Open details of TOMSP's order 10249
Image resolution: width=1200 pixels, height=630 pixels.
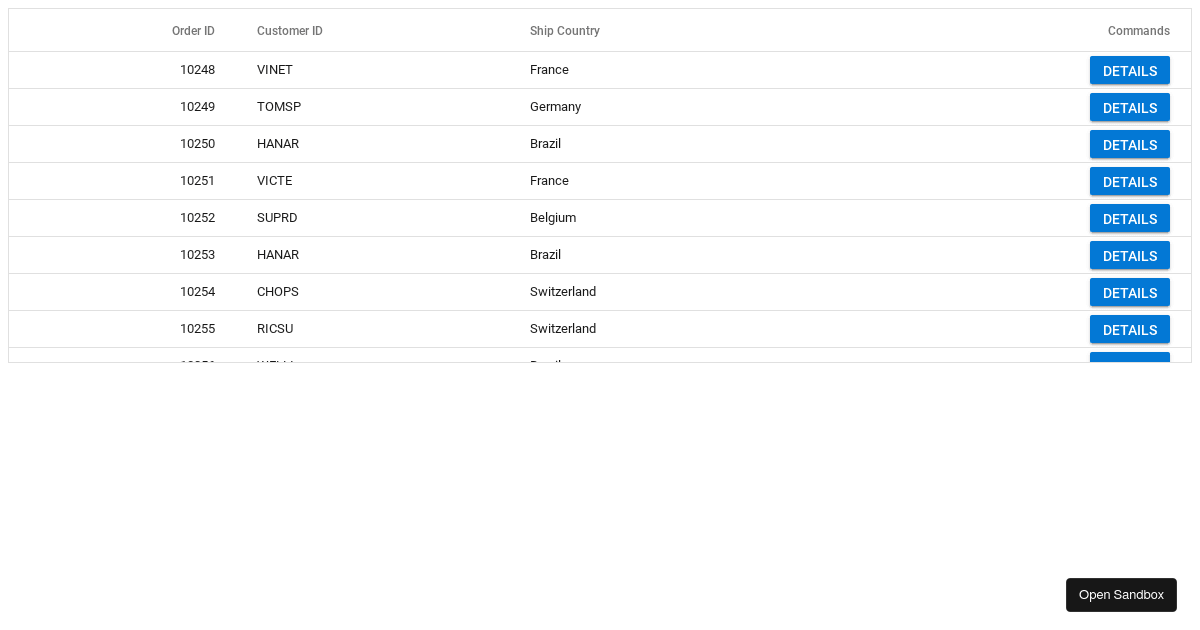1129,107
